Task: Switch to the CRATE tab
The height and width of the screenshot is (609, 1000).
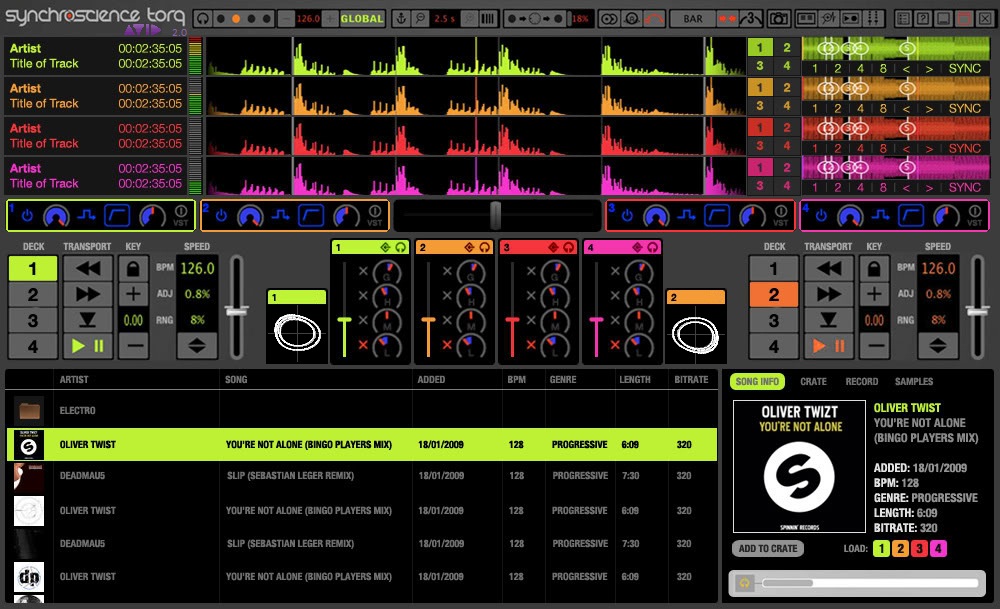Action: [x=813, y=381]
